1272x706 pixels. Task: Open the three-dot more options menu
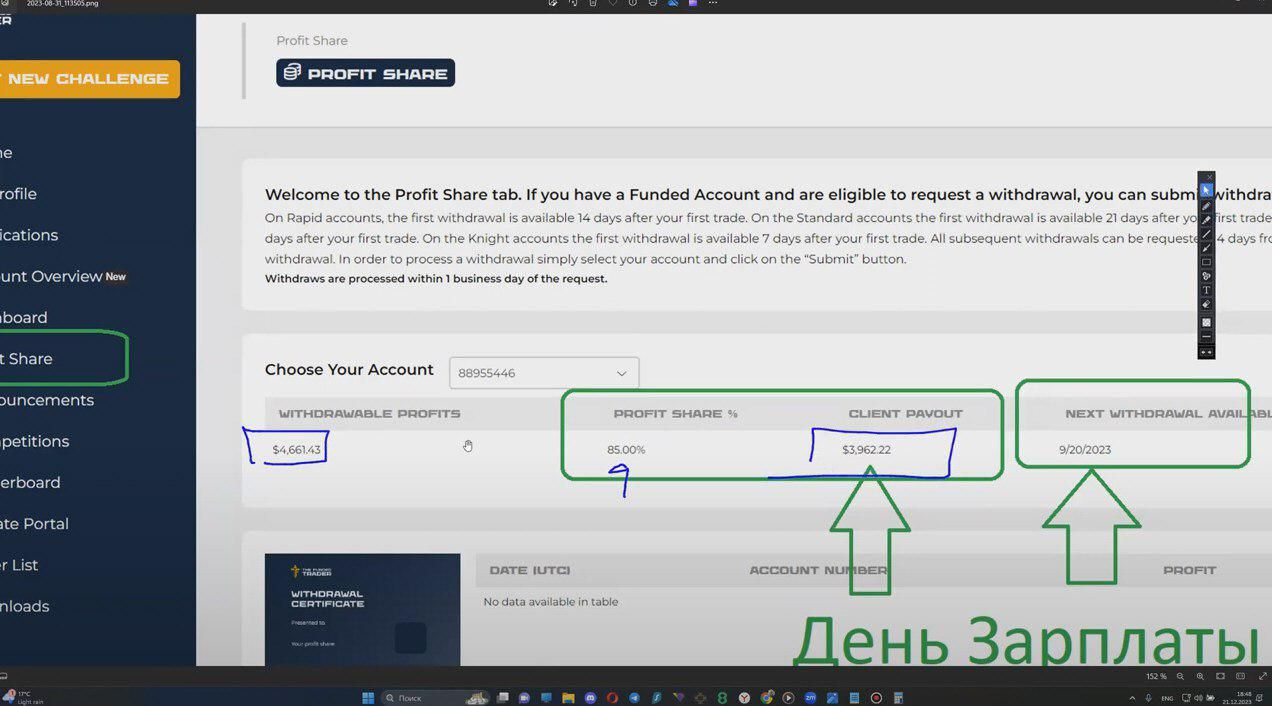[x=713, y=3]
